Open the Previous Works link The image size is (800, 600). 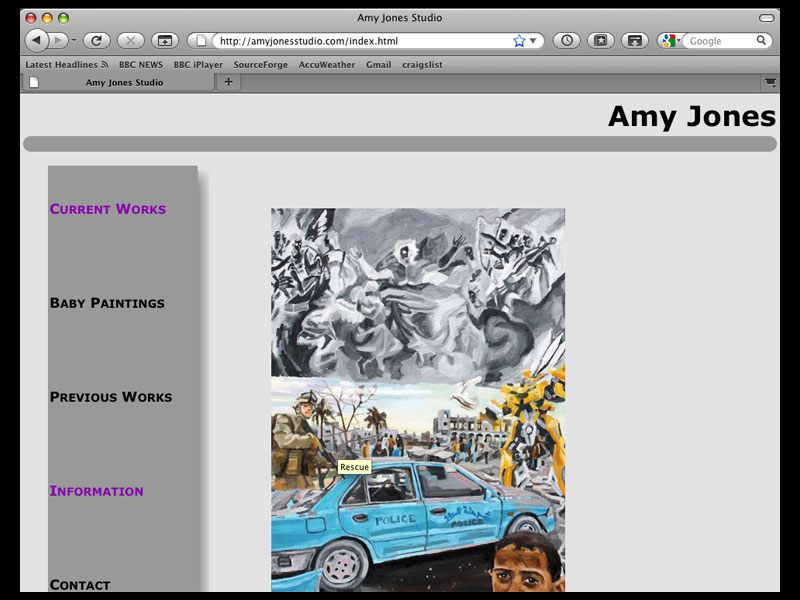111,397
